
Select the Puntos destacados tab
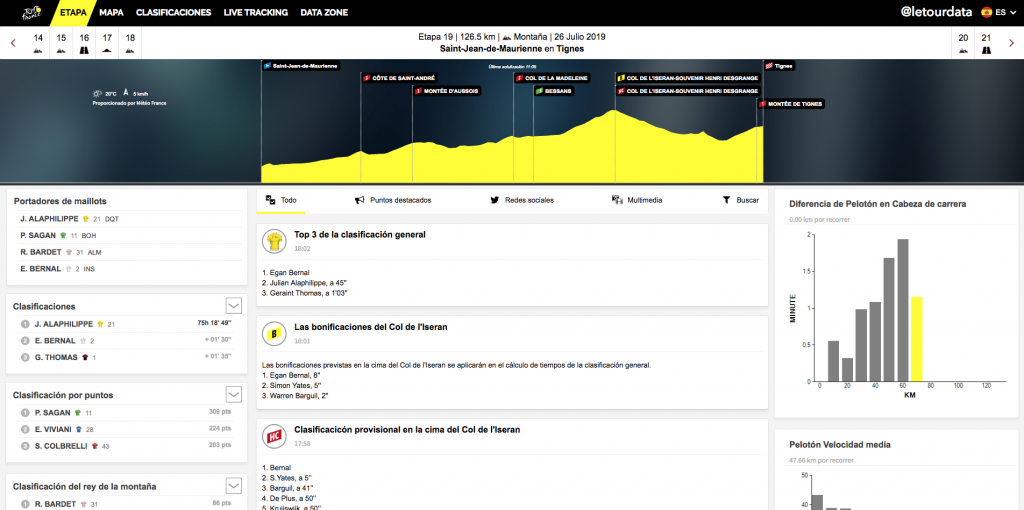pos(393,200)
